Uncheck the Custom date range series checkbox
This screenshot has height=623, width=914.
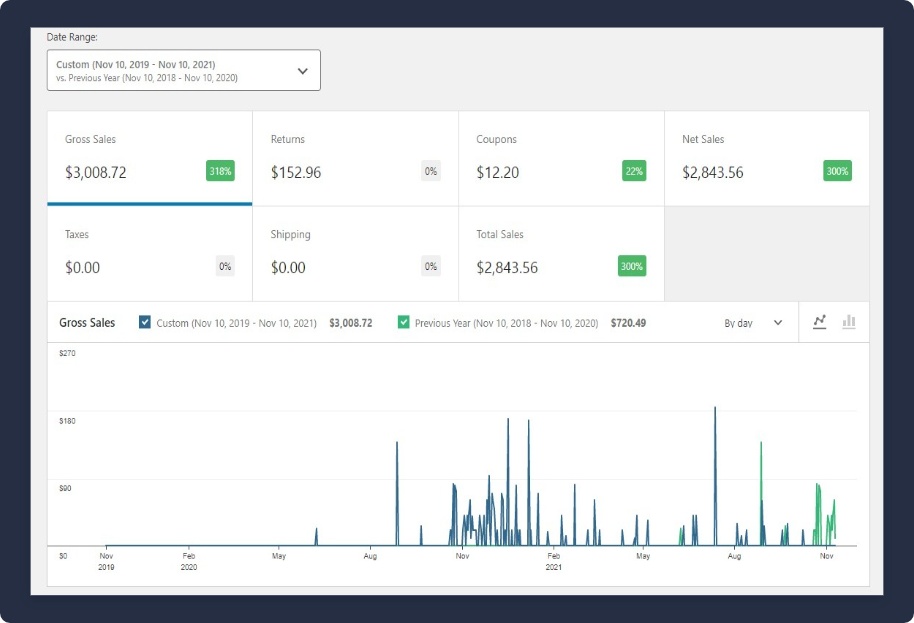[145, 322]
